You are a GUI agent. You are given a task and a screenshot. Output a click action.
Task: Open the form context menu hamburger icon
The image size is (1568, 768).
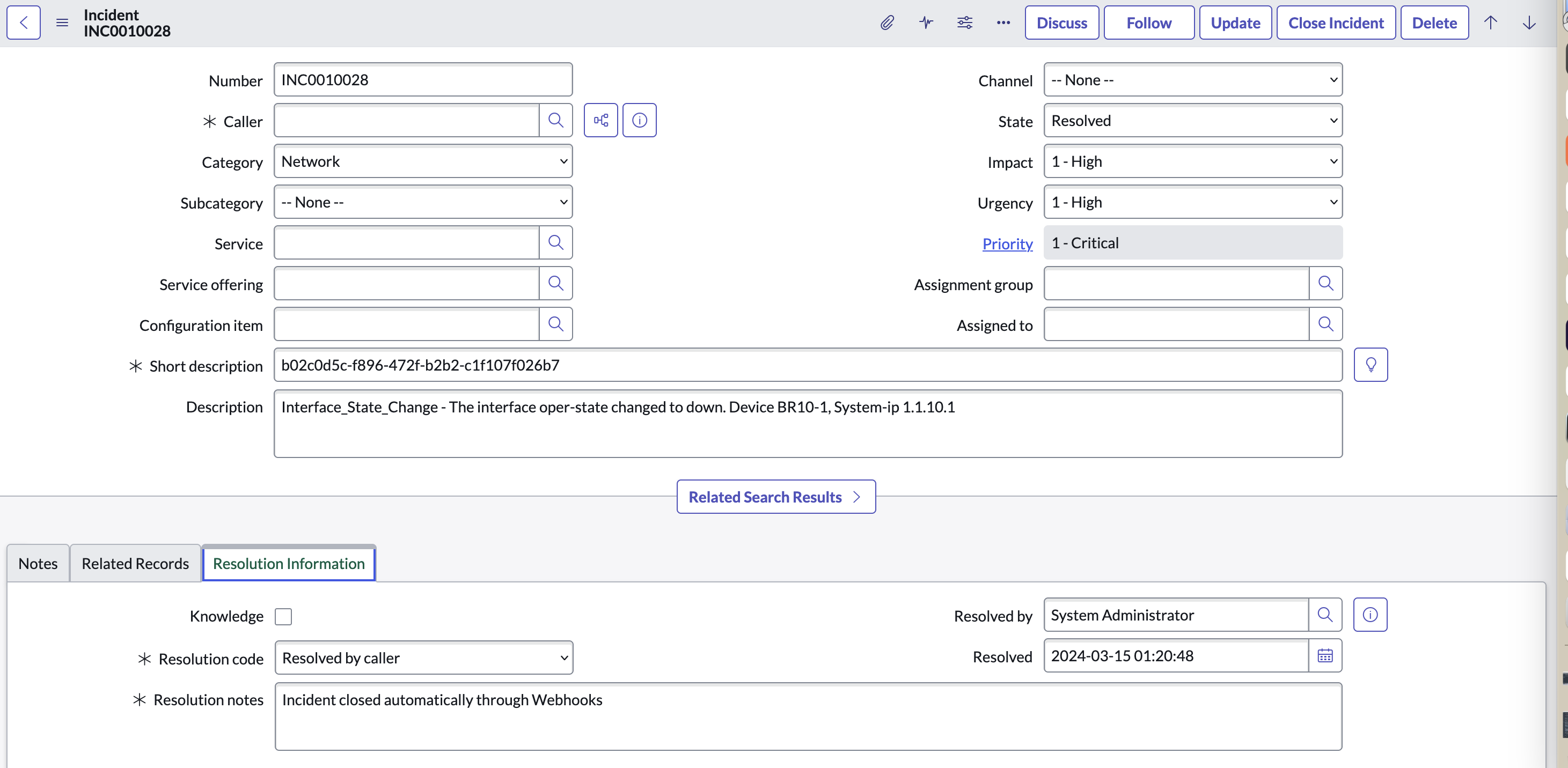[62, 23]
